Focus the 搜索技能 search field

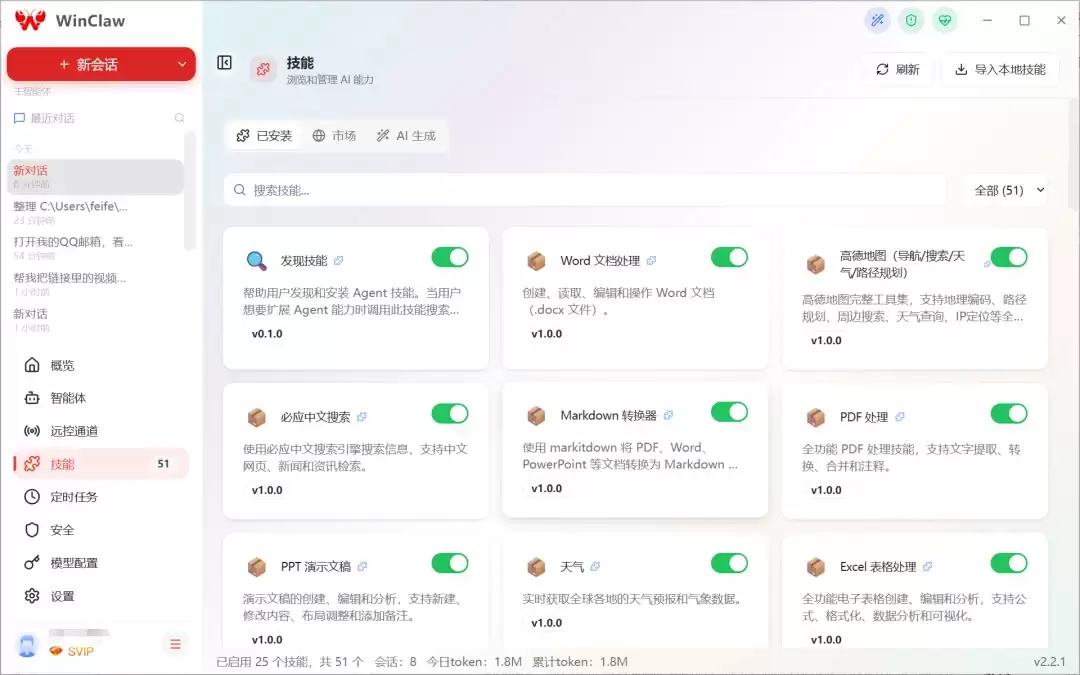click(585, 190)
